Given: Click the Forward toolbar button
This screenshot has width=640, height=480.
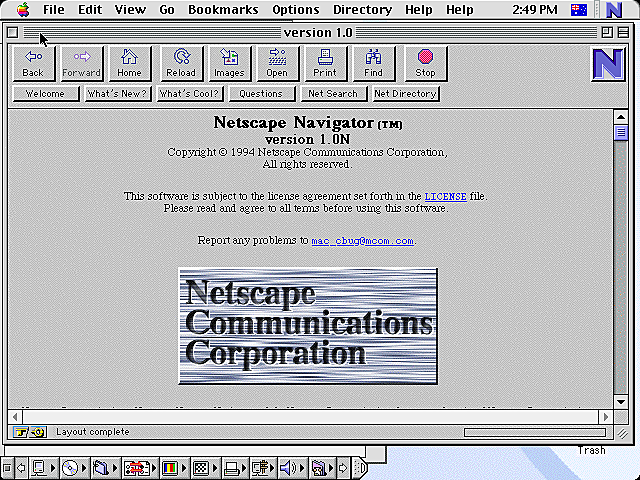Looking at the screenshot, I should pos(82,64).
